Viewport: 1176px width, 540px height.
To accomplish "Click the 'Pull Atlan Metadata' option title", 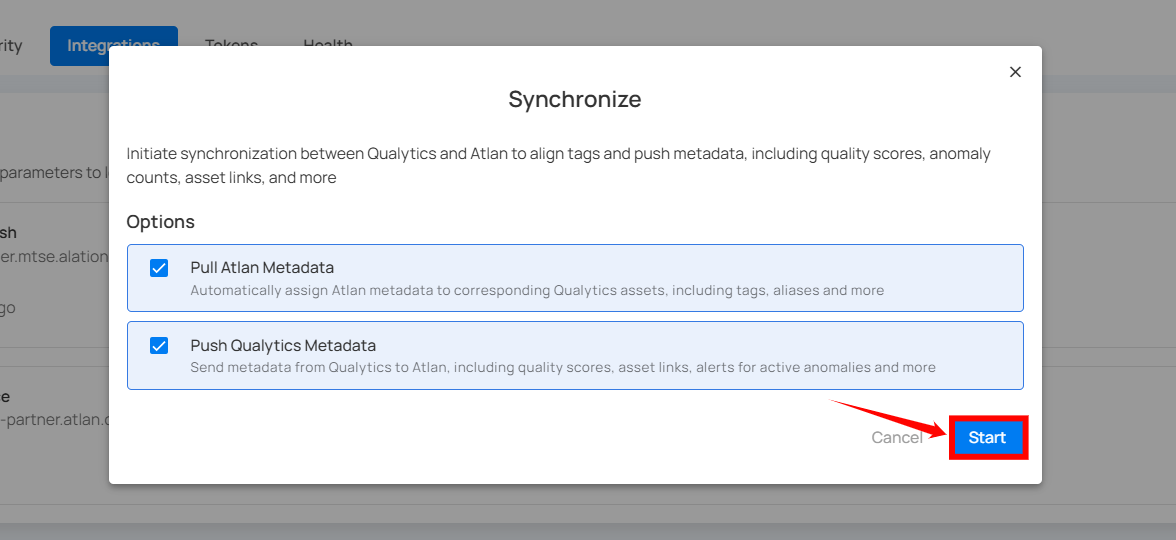I will (x=262, y=268).
